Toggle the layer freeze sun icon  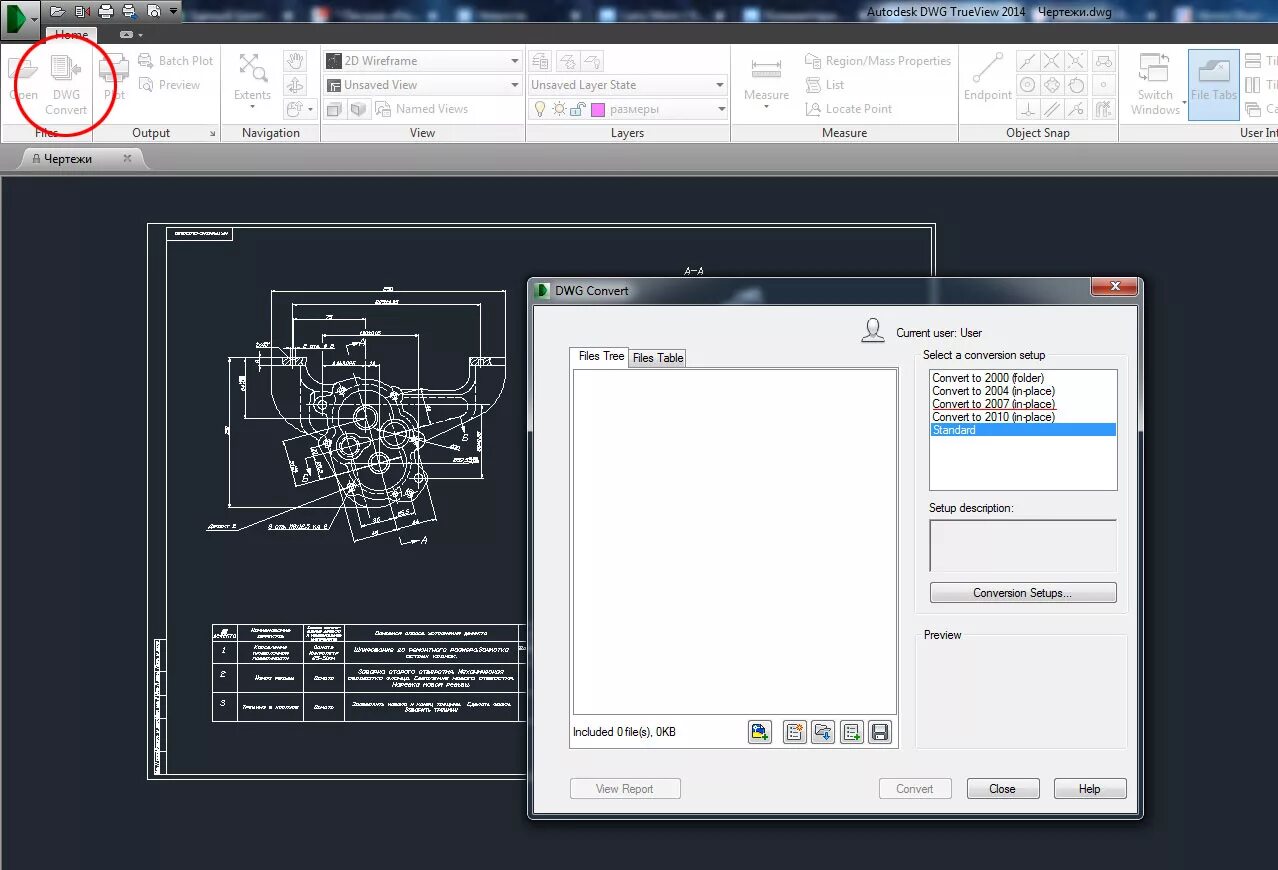point(559,109)
